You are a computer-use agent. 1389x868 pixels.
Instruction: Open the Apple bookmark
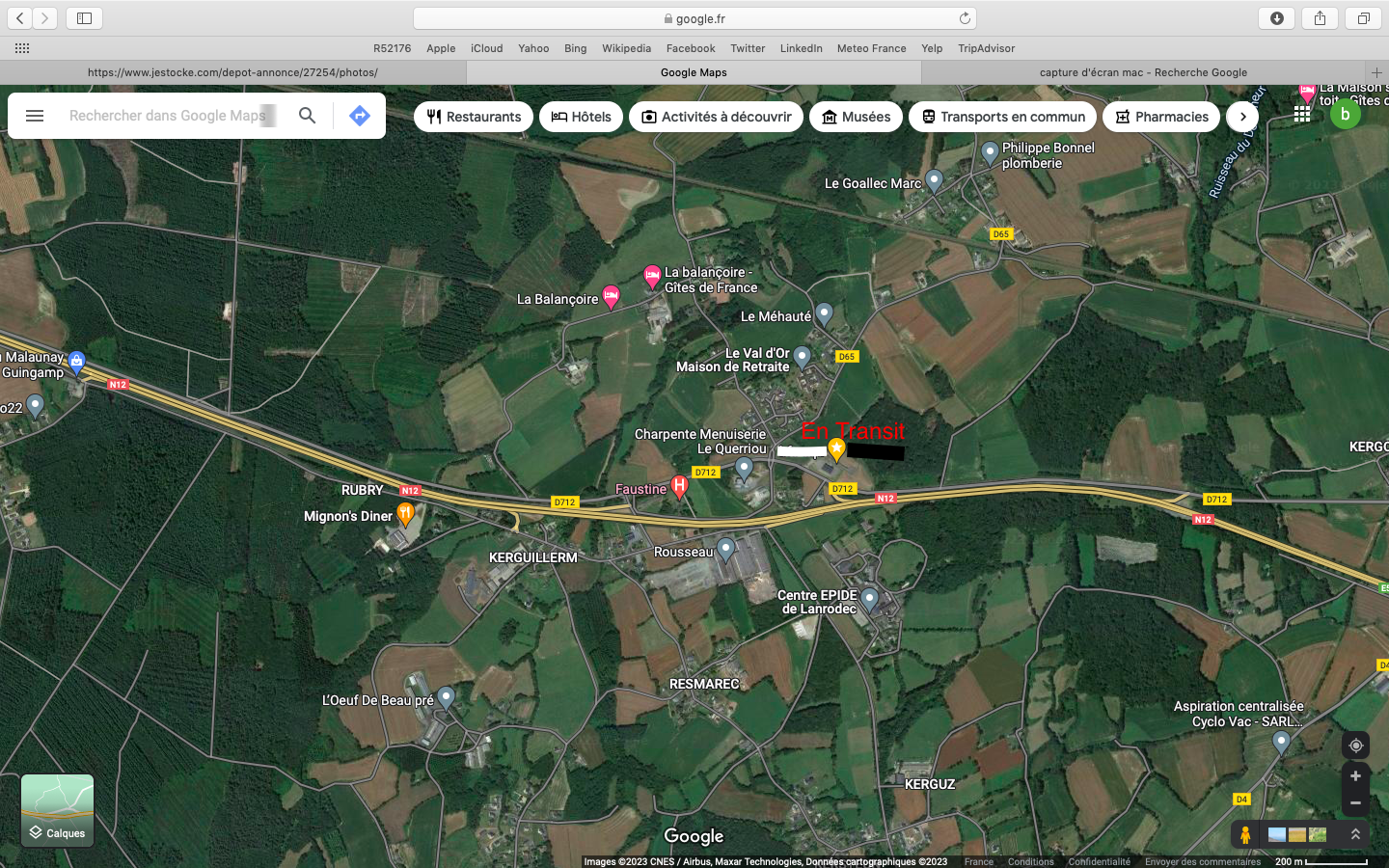pyautogui.click(x=441, y=48)
